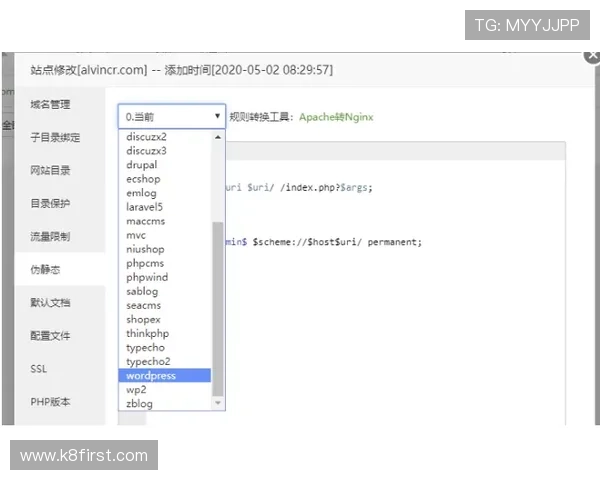
Task: Choose thinkphp in the dropdown list
Action: point(147,333)
